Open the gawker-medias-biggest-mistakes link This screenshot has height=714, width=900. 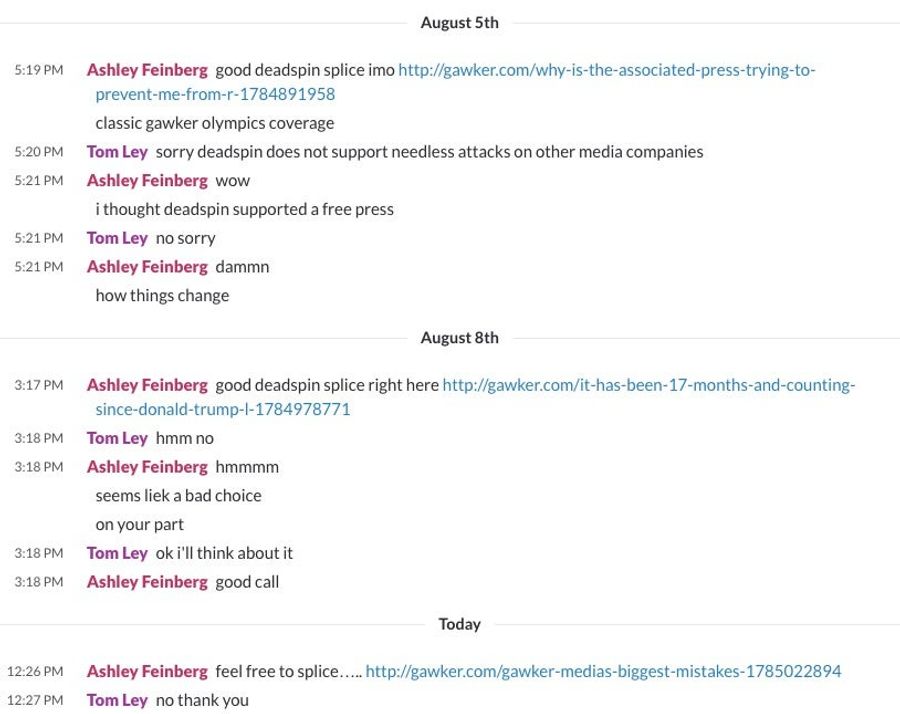click(603, 672)
